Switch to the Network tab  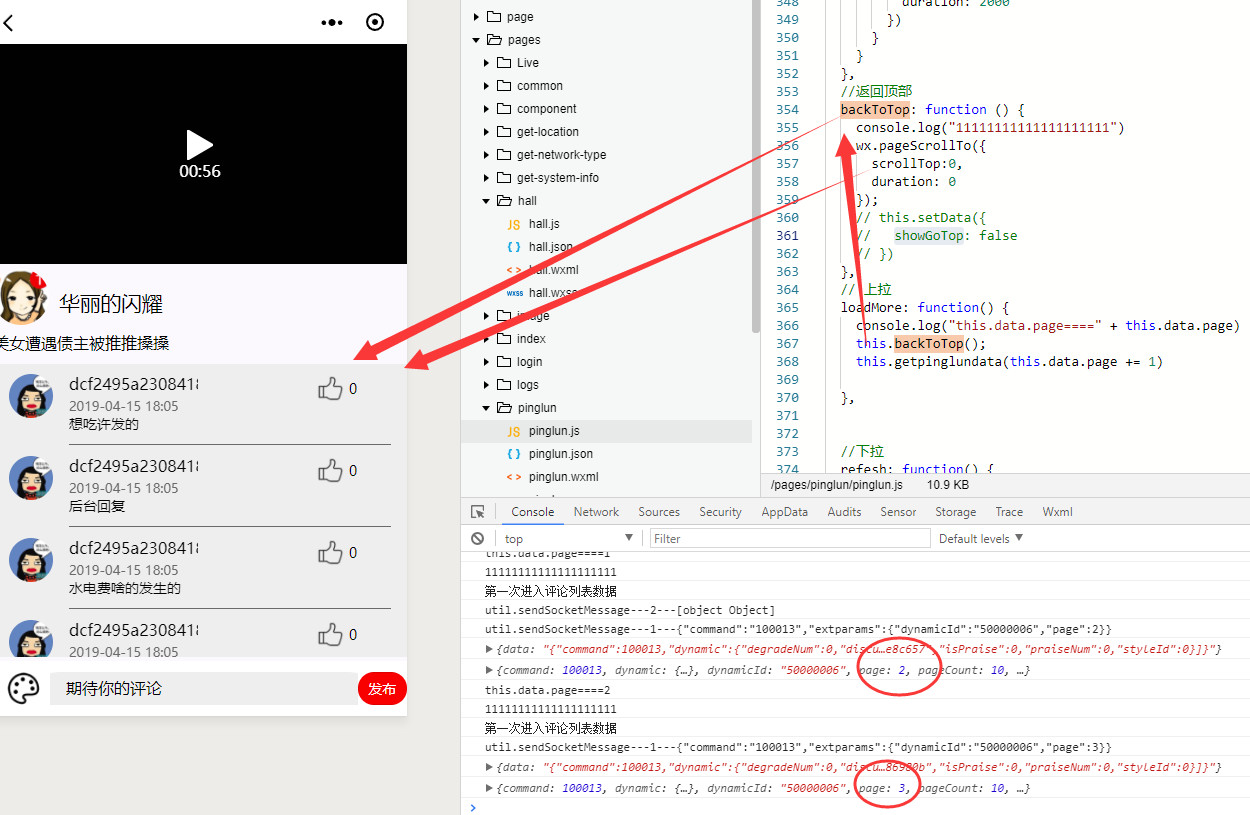click(596, 512)
